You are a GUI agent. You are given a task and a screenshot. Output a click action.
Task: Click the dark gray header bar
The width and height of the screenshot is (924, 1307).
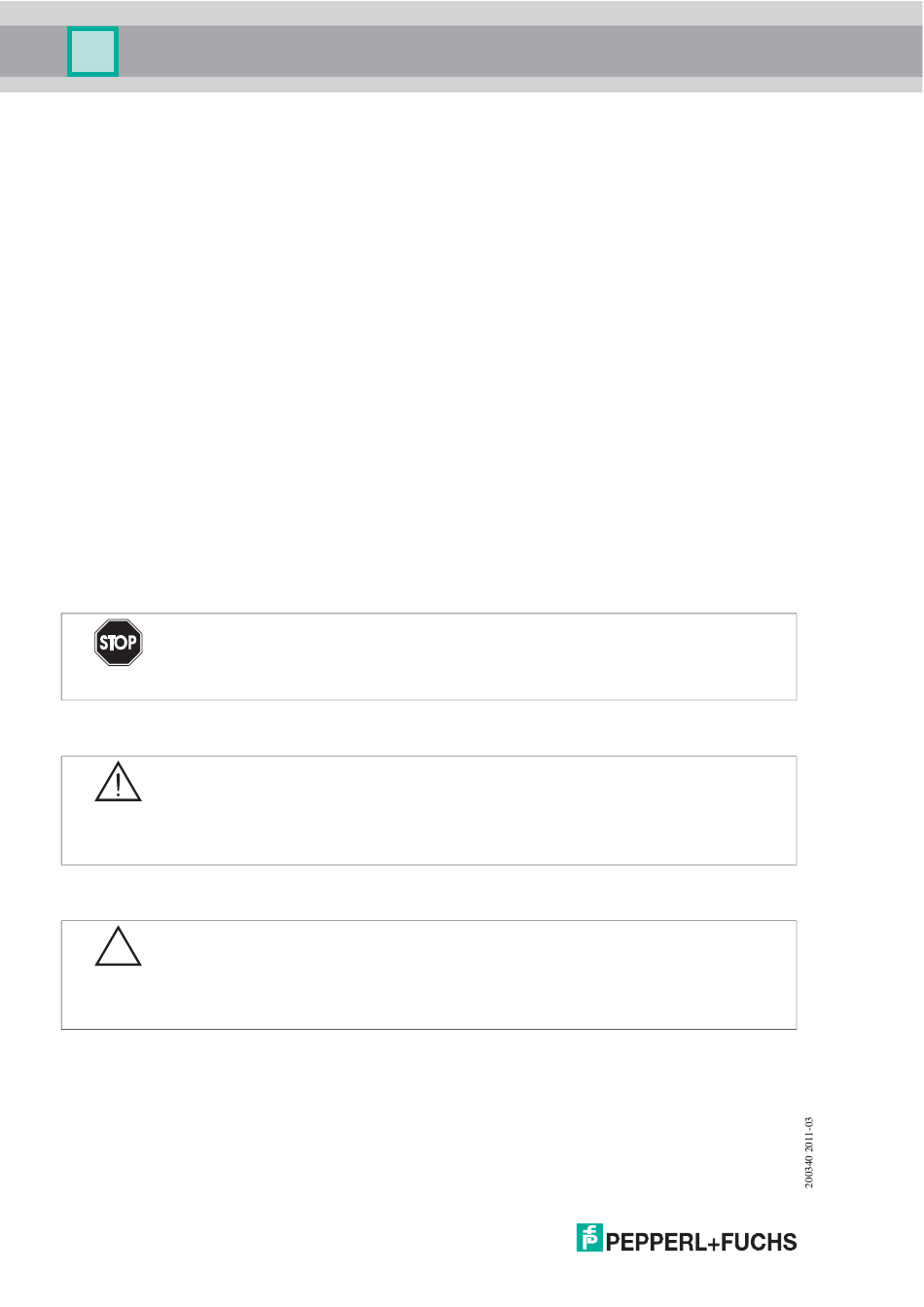[520, 52]
